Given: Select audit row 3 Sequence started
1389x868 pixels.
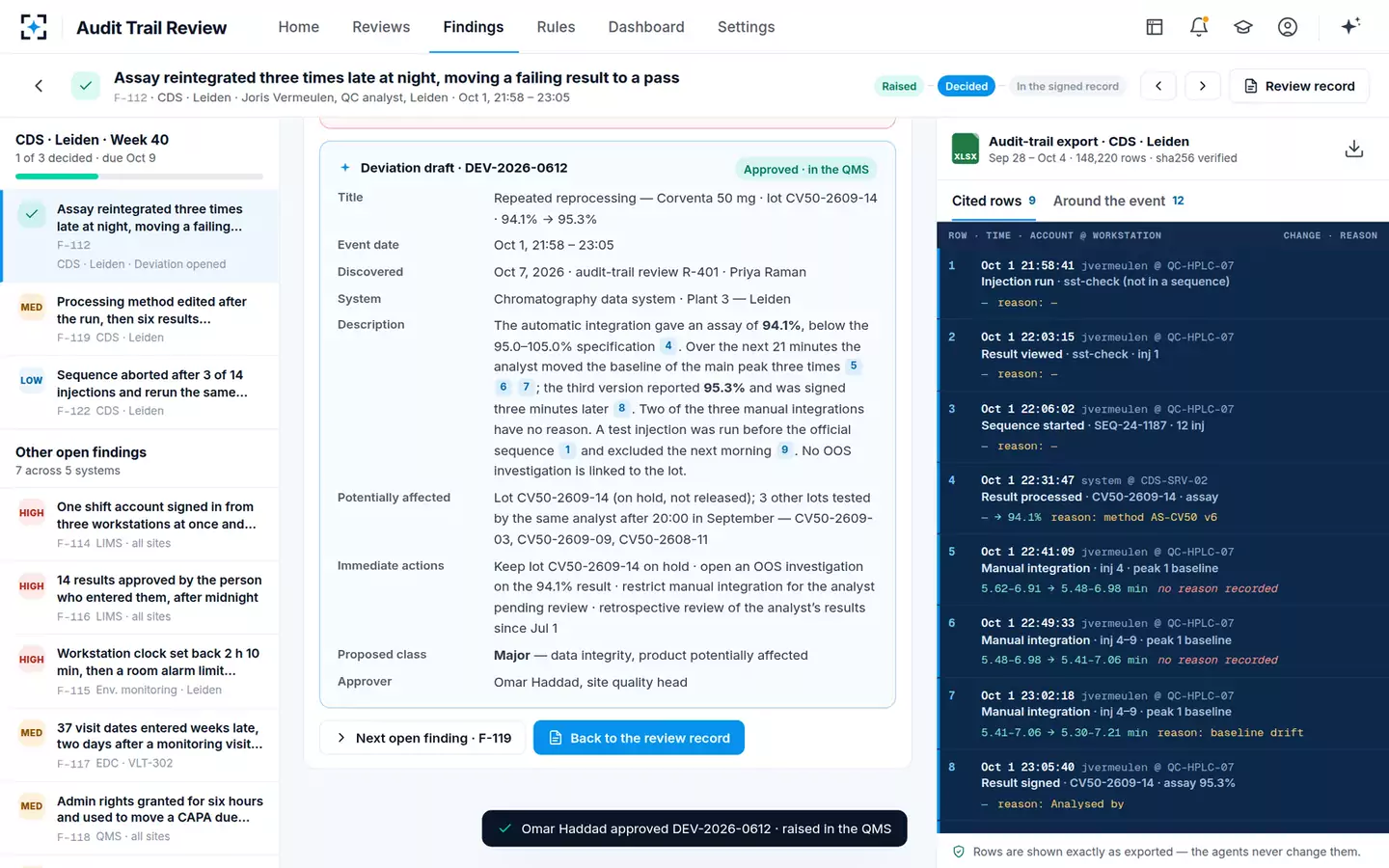Looking at the screenshot, I should tap(1162, 427).
